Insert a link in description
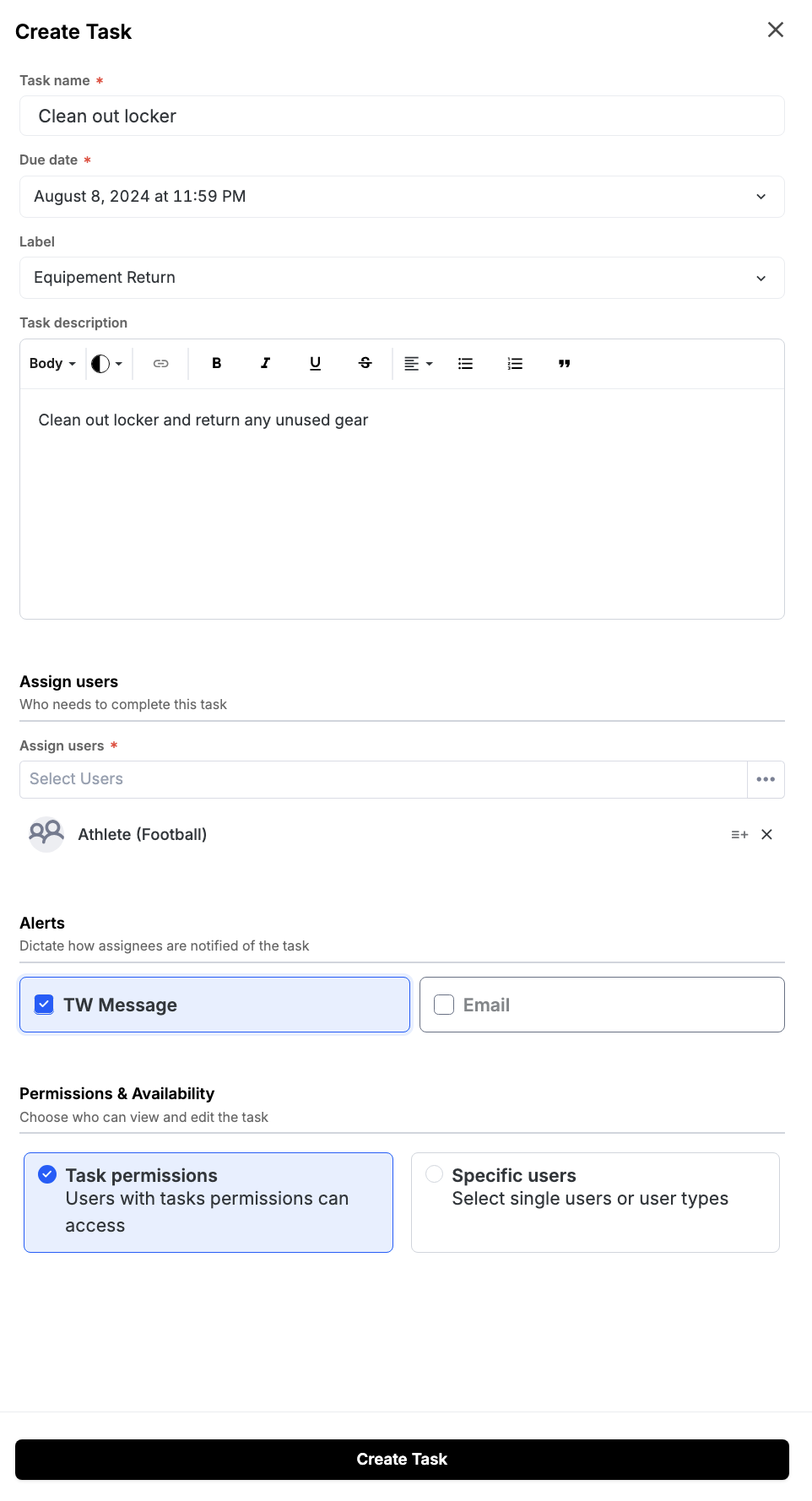The image size is (812, 1501). tap(160, 364)
